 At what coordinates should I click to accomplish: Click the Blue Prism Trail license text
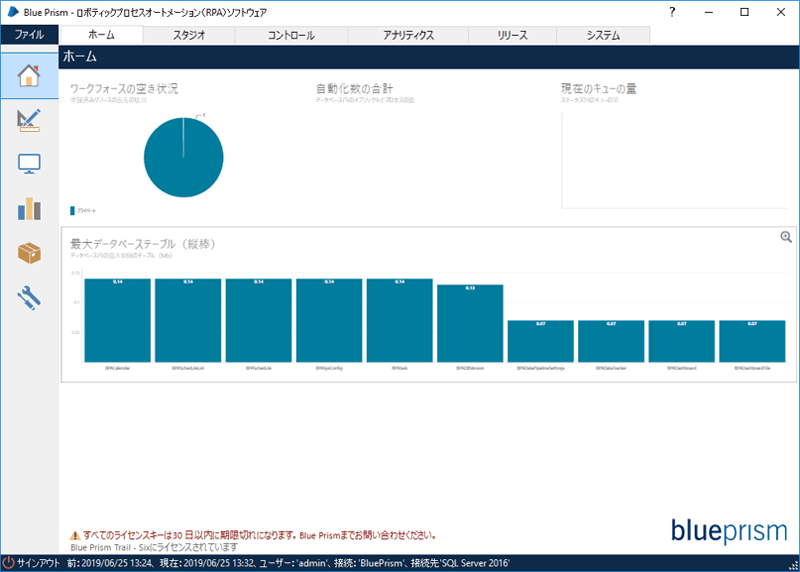[x=154, y=547]
